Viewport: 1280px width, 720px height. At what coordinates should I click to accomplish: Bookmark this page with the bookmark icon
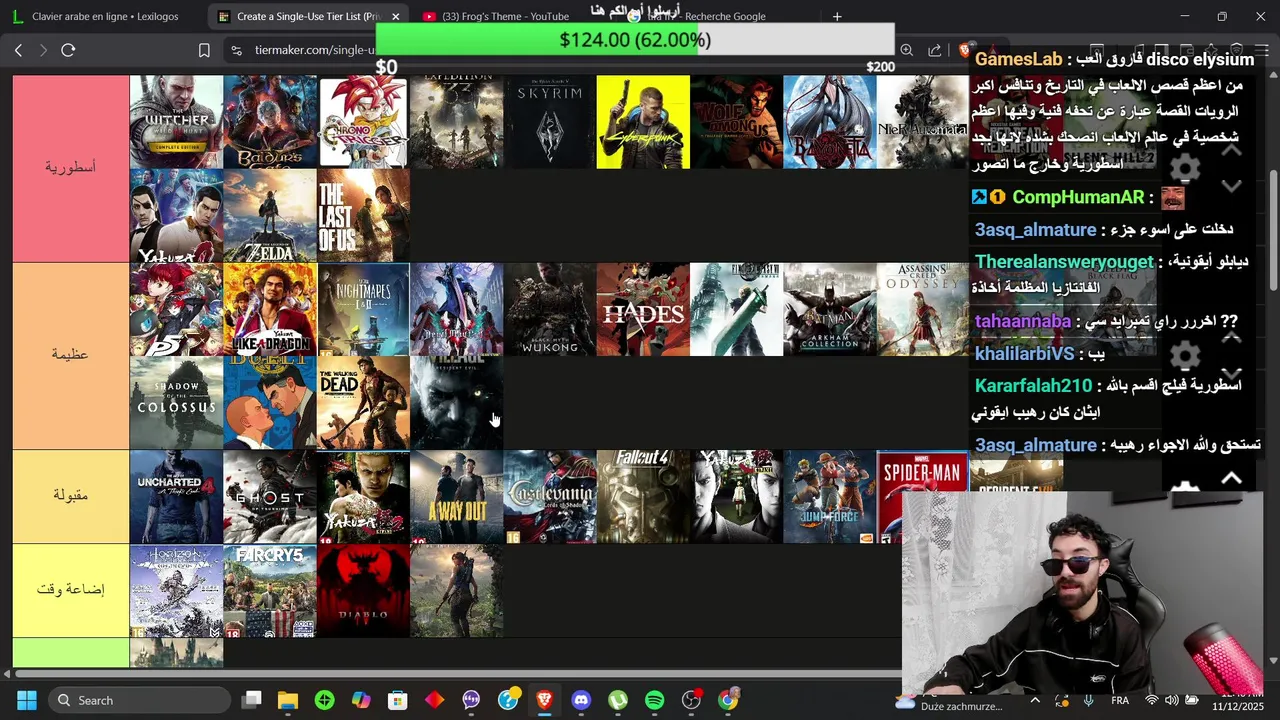[204, 50]
